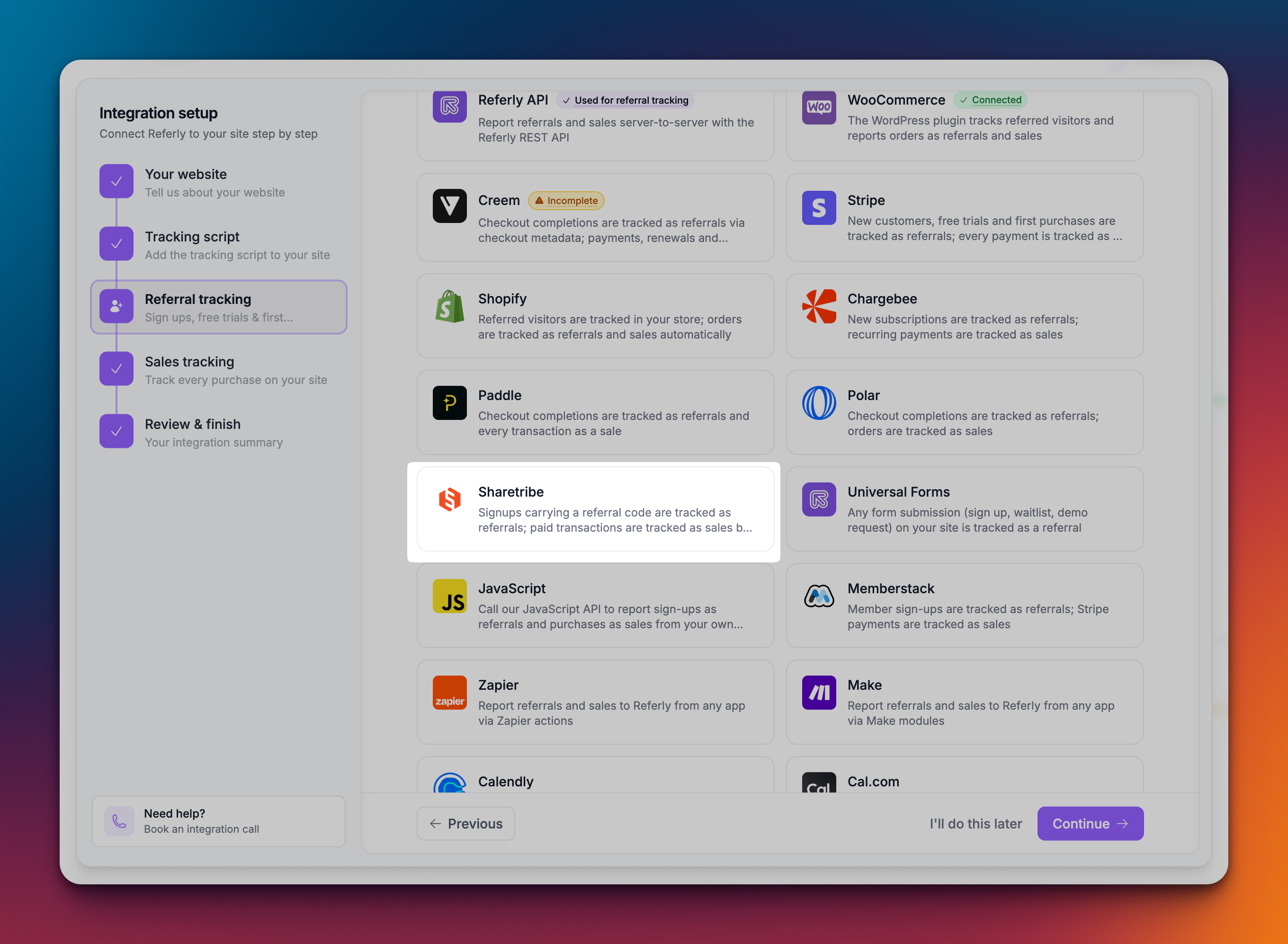This screenshot has width=1288, height=944.
Task: Click the Creem logo icon
Action: 449,206
